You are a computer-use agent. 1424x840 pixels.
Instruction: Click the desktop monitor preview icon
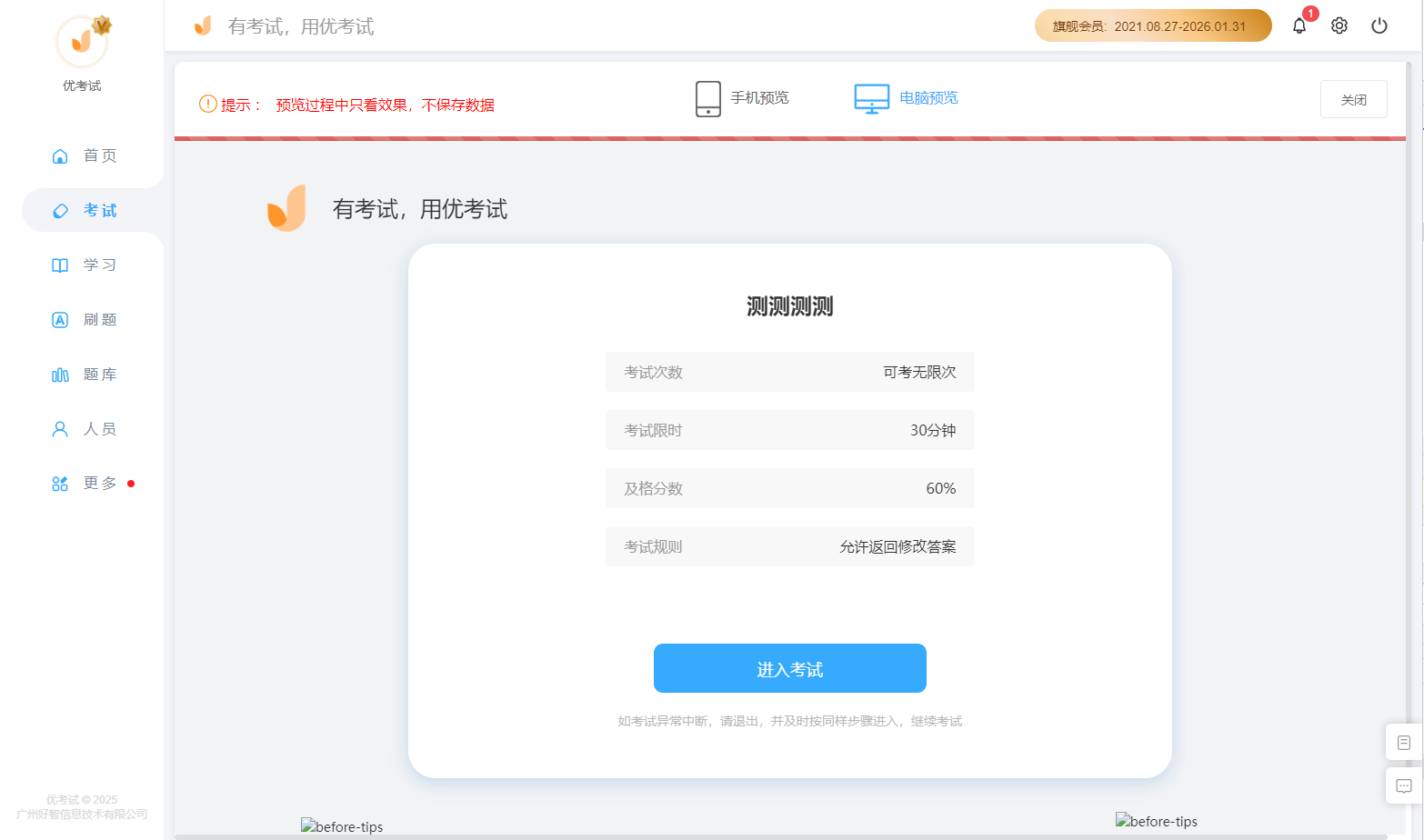point(872,99)
